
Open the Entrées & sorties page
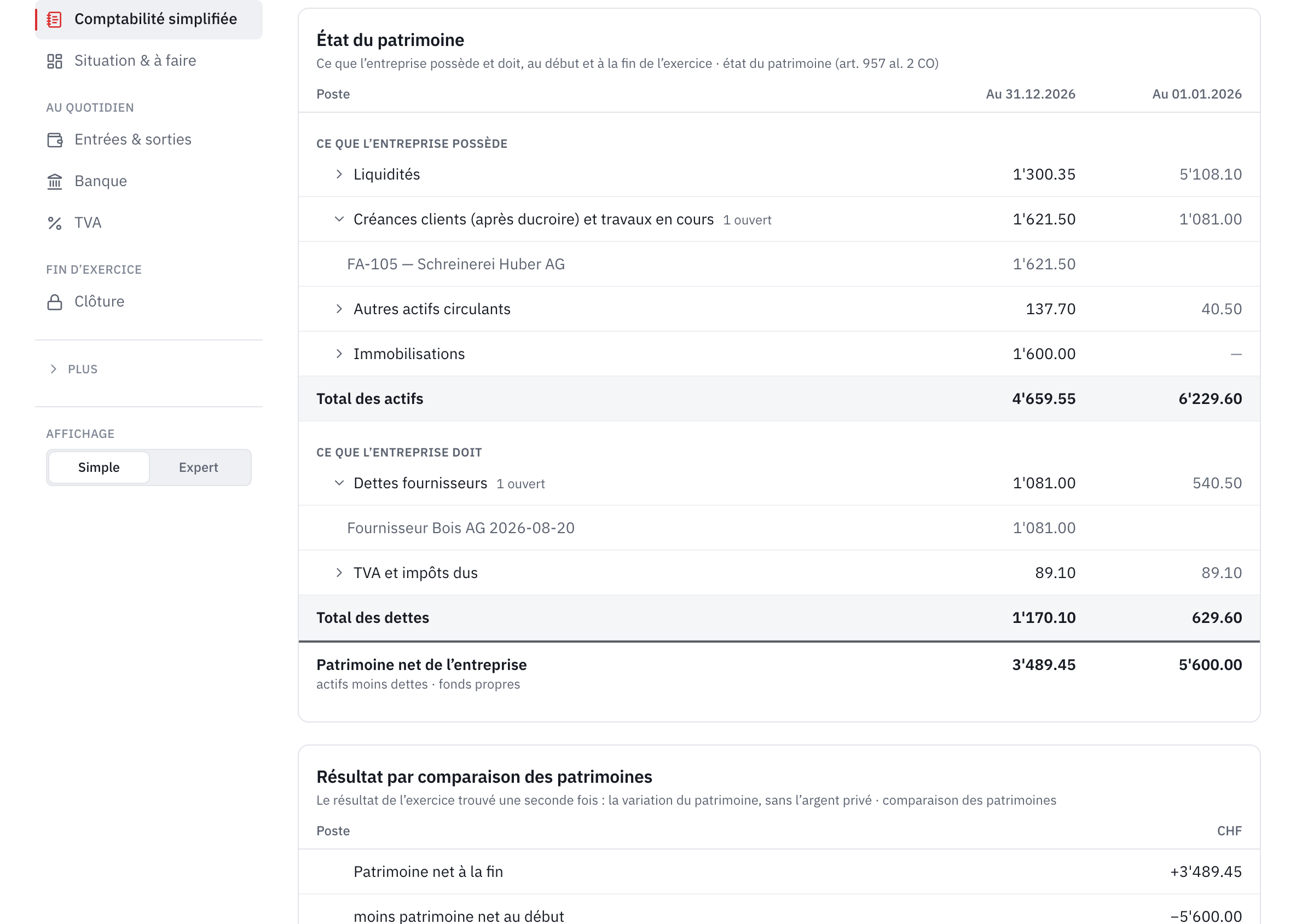pos(149,140)
